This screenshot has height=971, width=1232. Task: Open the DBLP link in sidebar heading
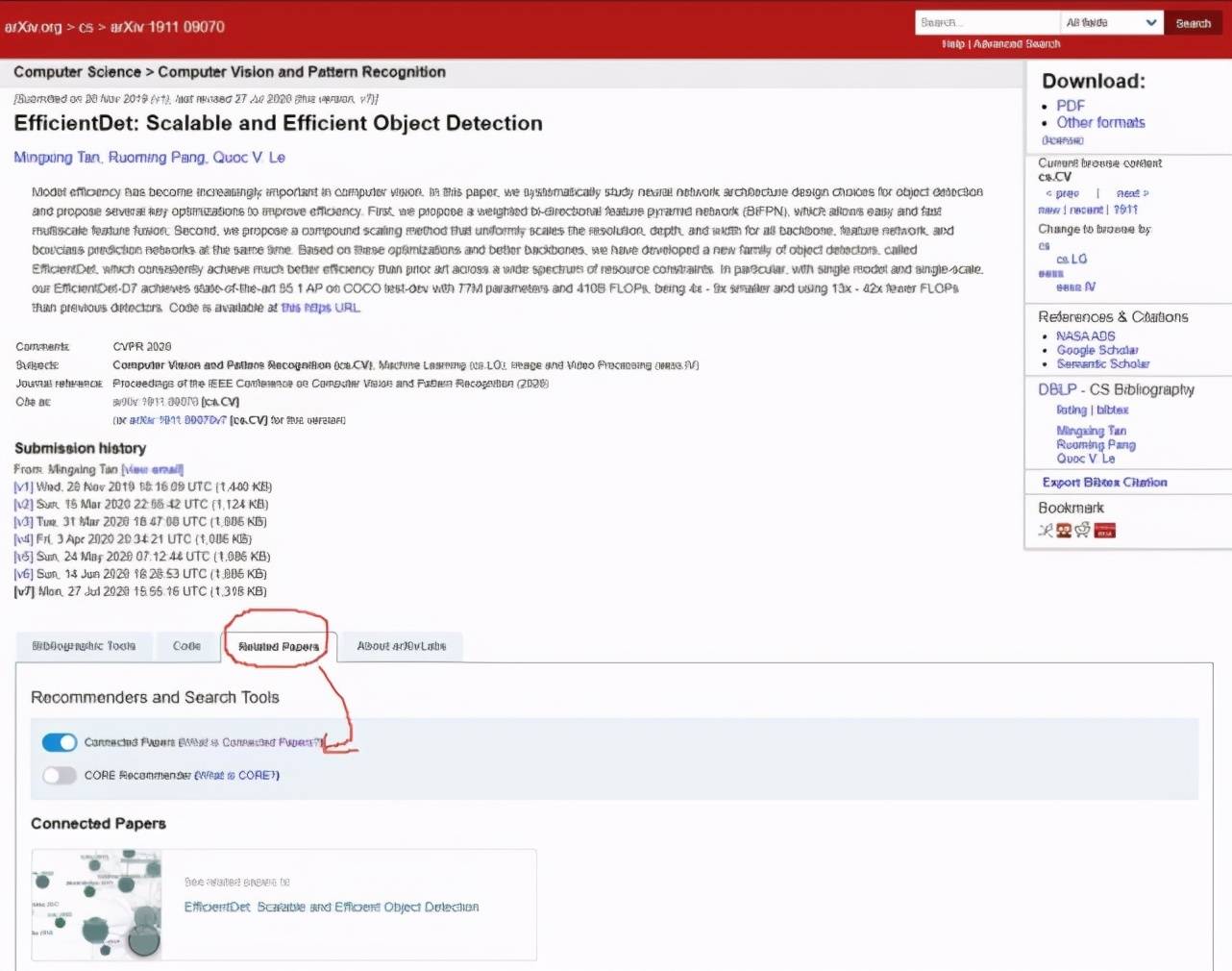click(x=1057, y=389)
